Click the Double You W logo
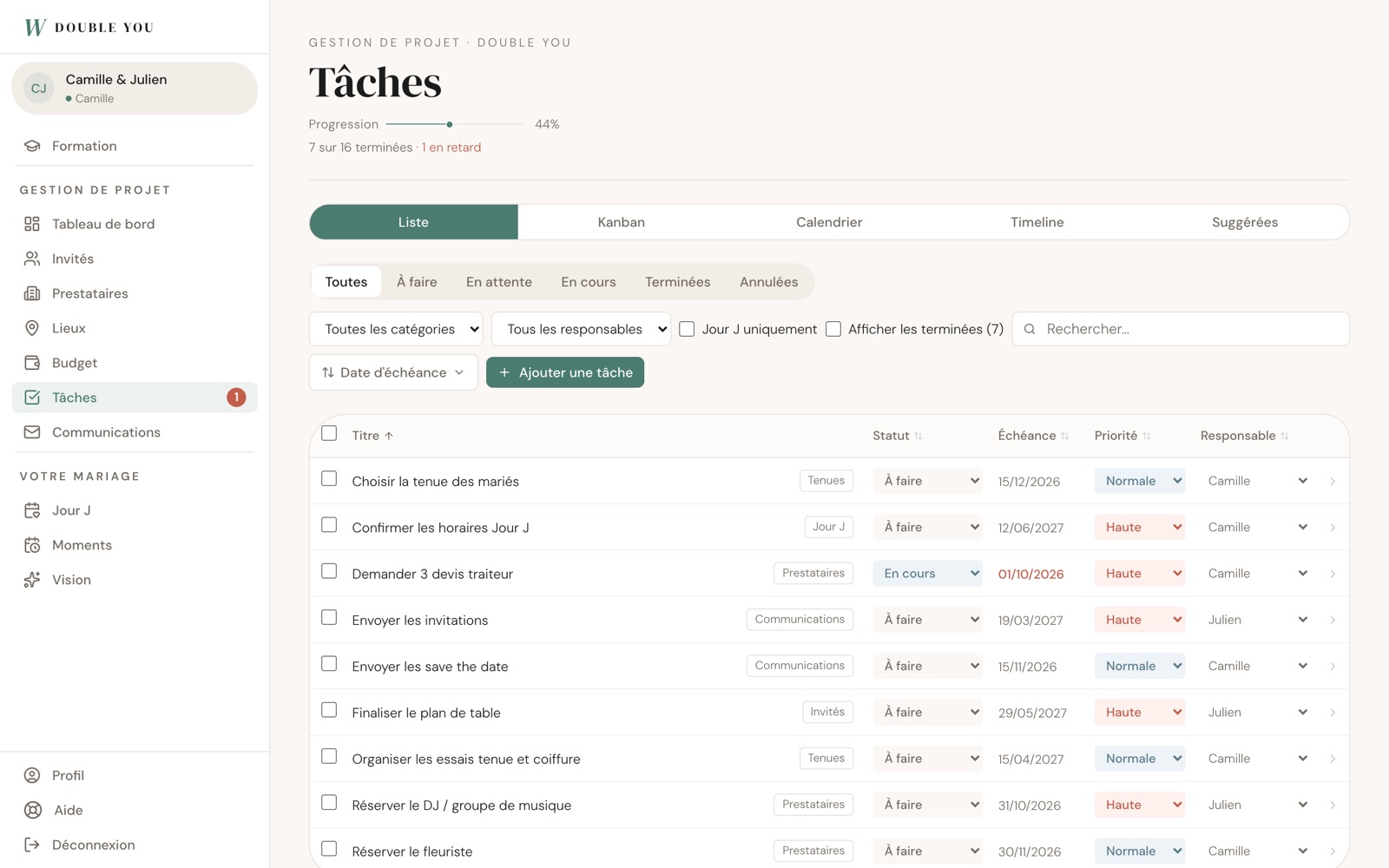This screenshot has width=1389, height=868. (35, 27)
